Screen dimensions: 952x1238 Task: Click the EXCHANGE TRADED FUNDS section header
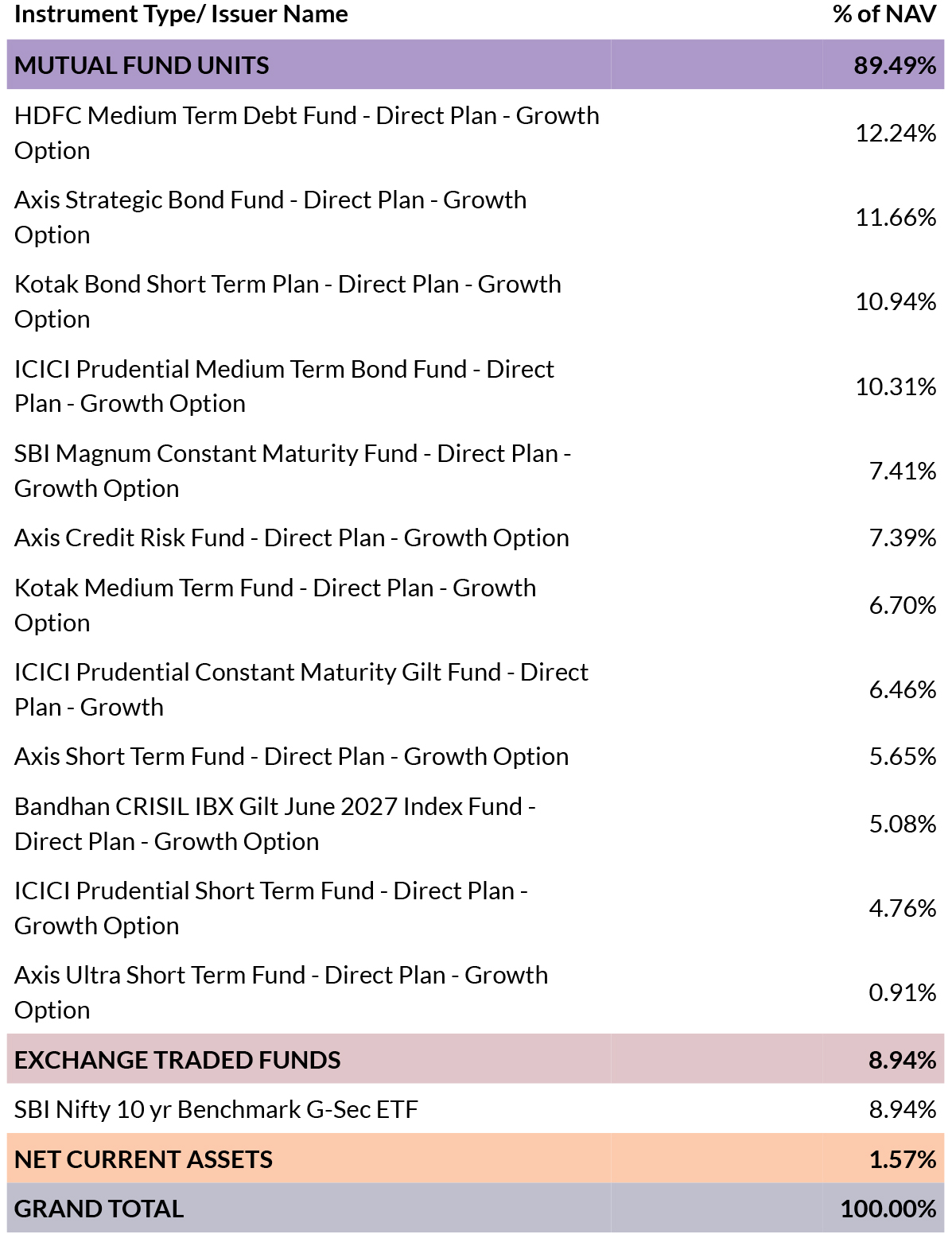(x=177, y=1060)
